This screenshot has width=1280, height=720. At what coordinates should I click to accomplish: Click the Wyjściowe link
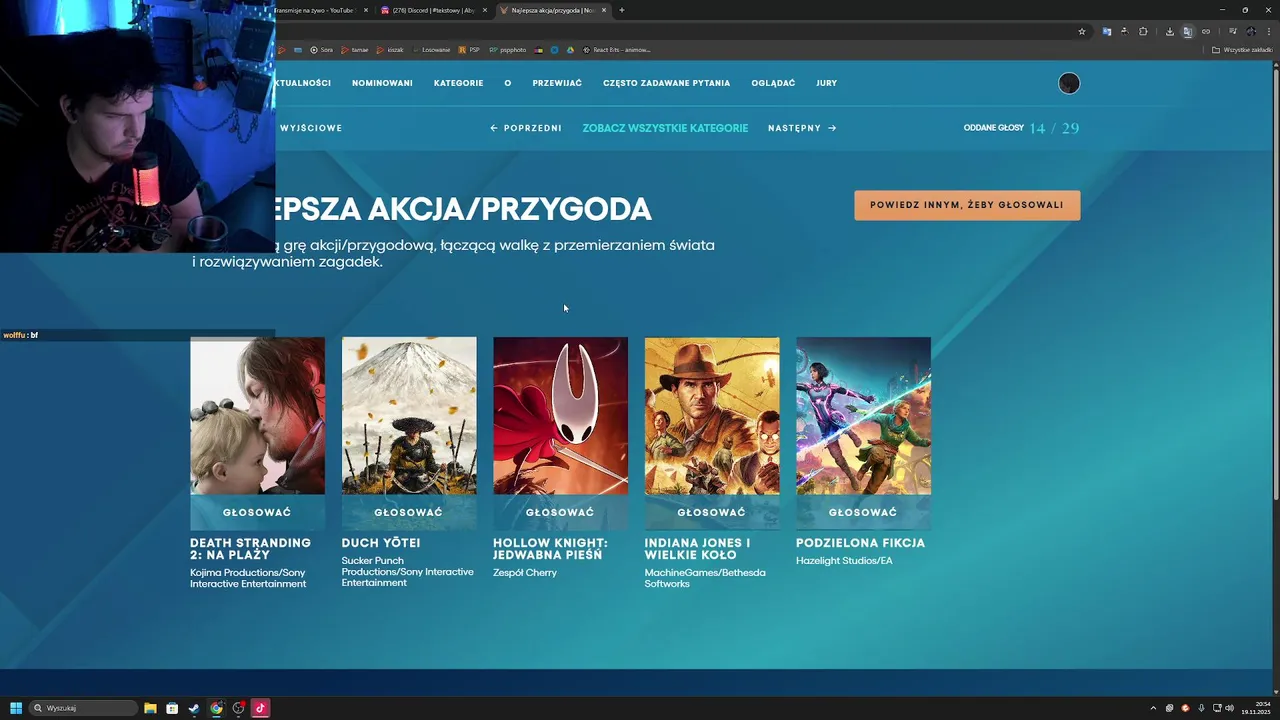point(311,128)
